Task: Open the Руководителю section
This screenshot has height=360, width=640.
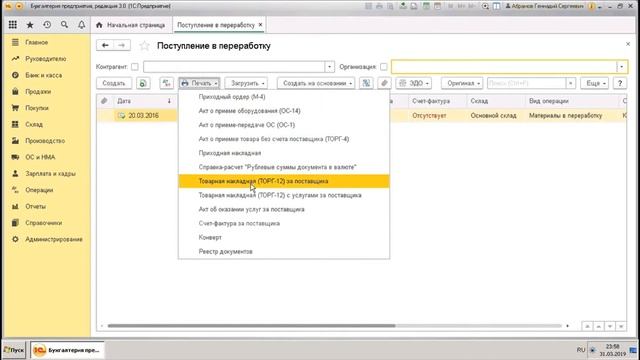Action: point(45,59)
